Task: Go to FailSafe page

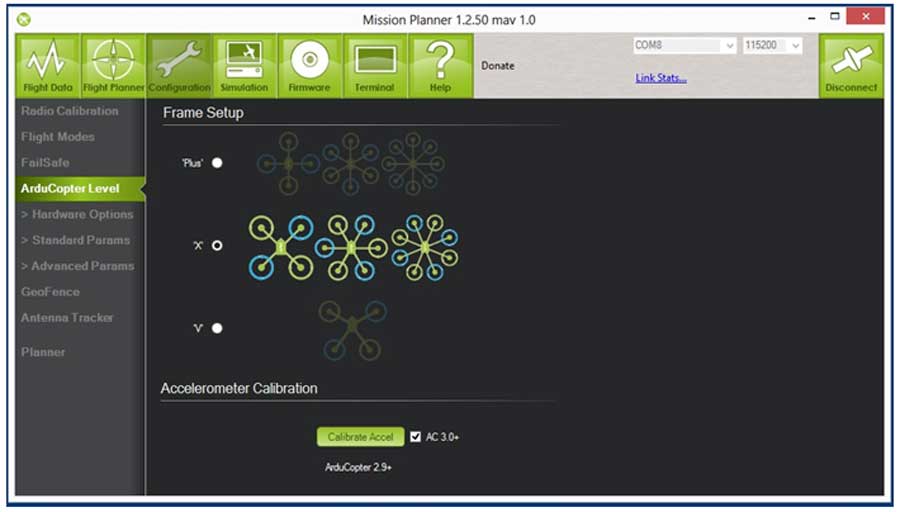Action: point(45,162)
